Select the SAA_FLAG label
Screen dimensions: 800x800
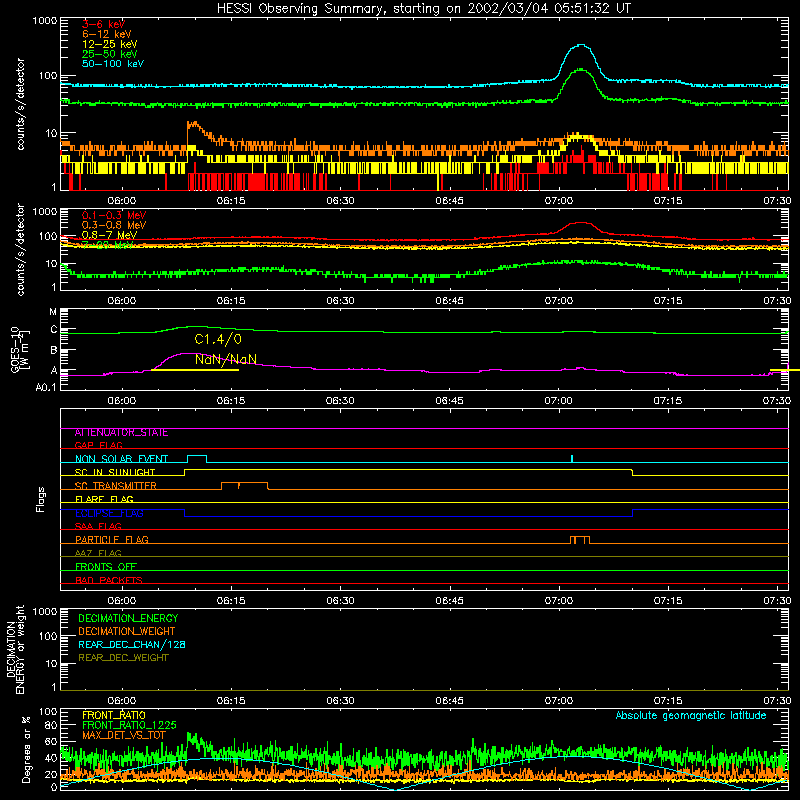click(x=98, y=527)
